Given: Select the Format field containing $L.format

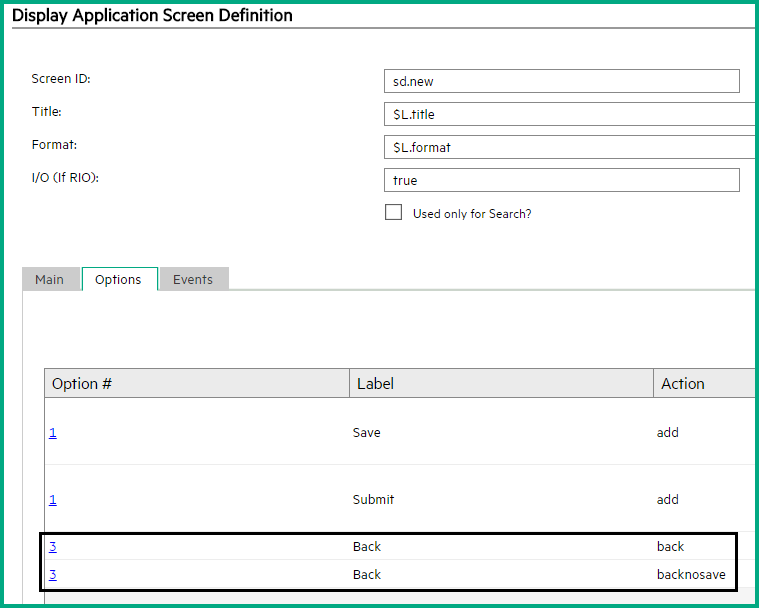Looking at the screenshot, I should (570, 147).
